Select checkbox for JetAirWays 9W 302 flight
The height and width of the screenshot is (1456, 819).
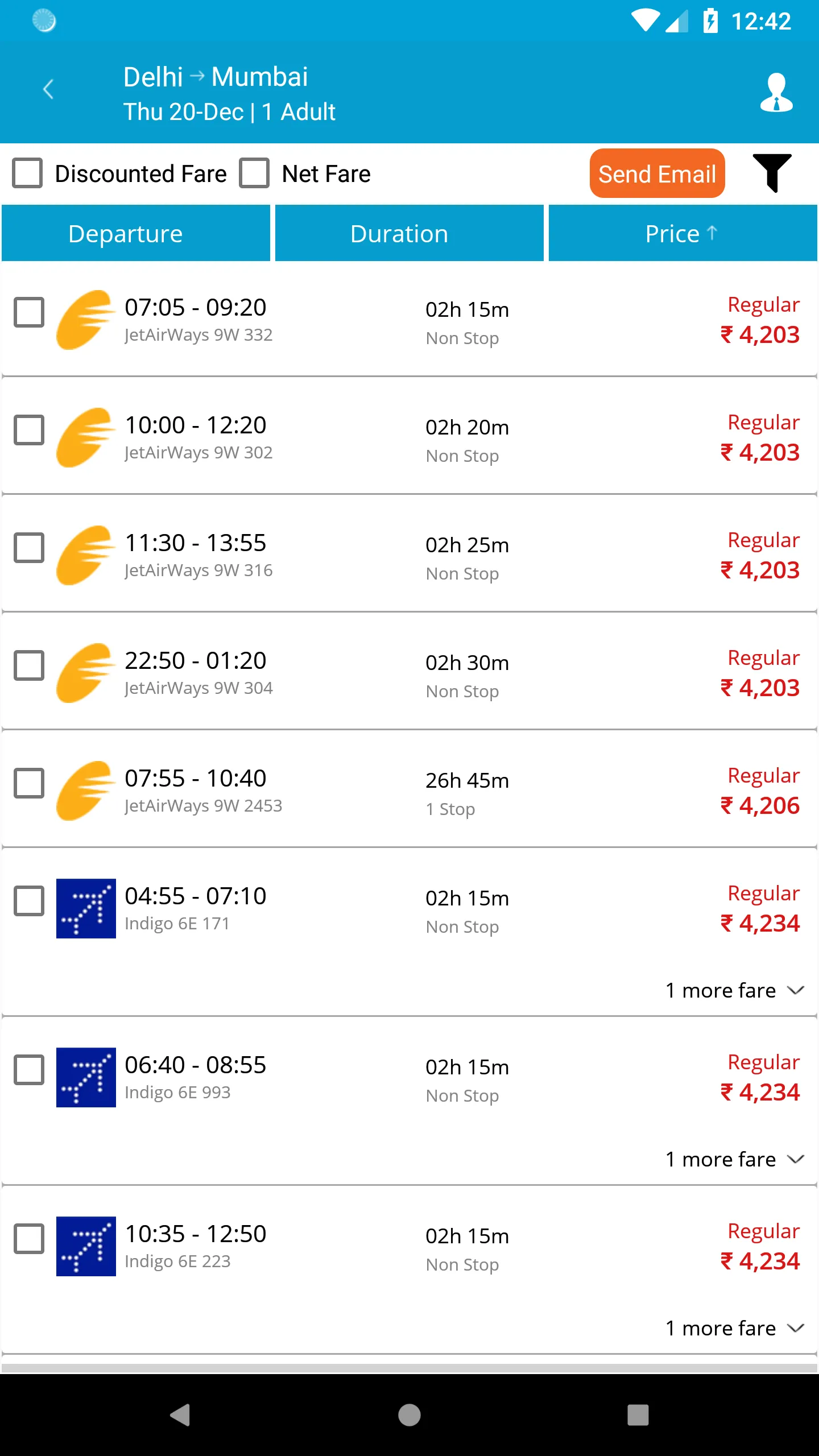coord(29,429)
